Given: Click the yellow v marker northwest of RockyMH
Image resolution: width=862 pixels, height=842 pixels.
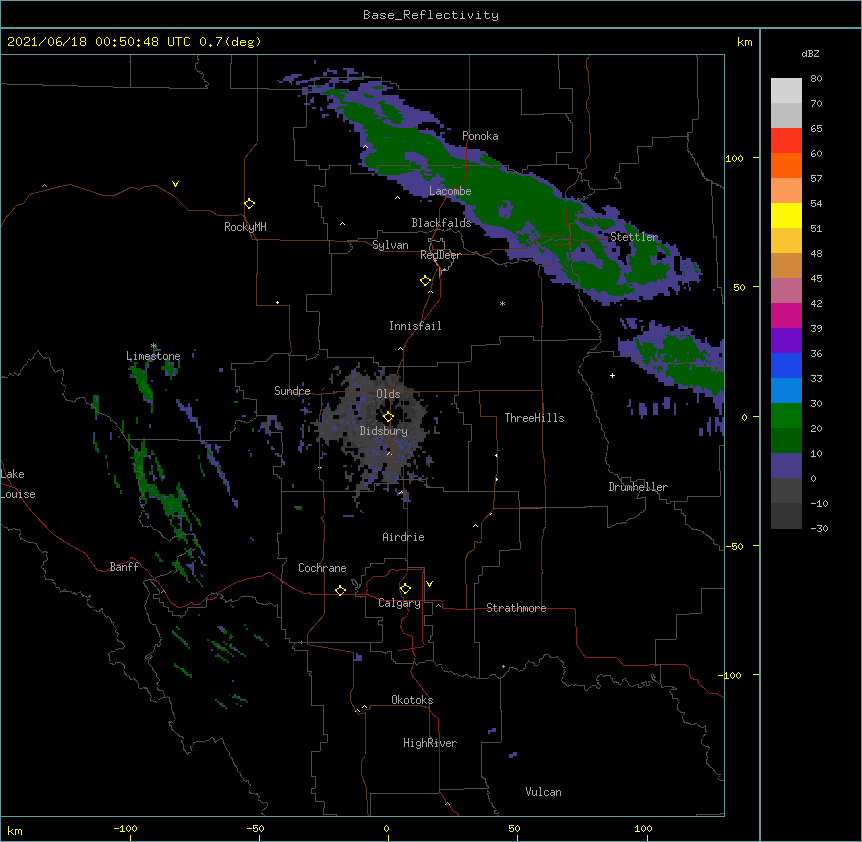Looking at the screenshot, I should tap(175, 184).
